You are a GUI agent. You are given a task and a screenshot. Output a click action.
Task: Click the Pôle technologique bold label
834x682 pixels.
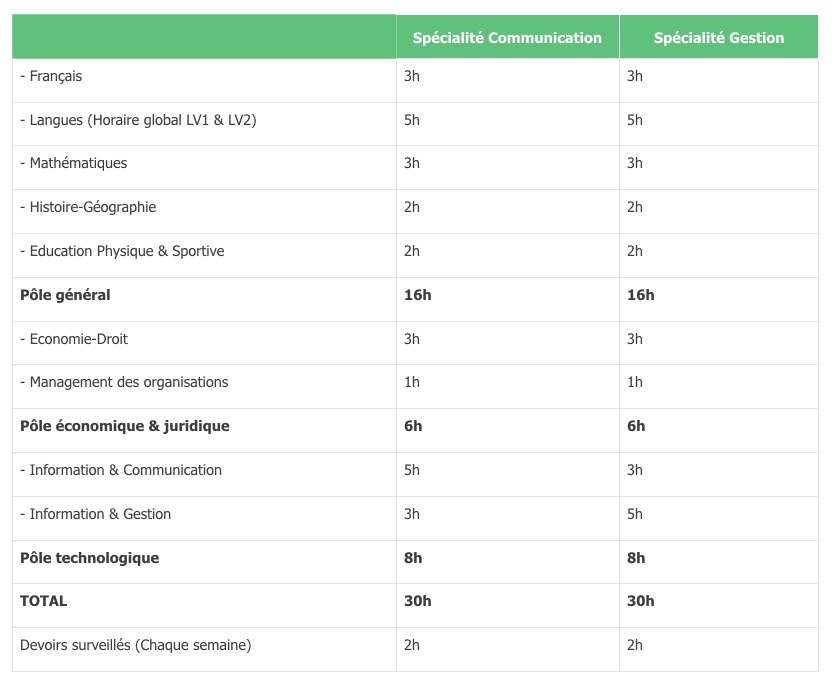(90, 558)
